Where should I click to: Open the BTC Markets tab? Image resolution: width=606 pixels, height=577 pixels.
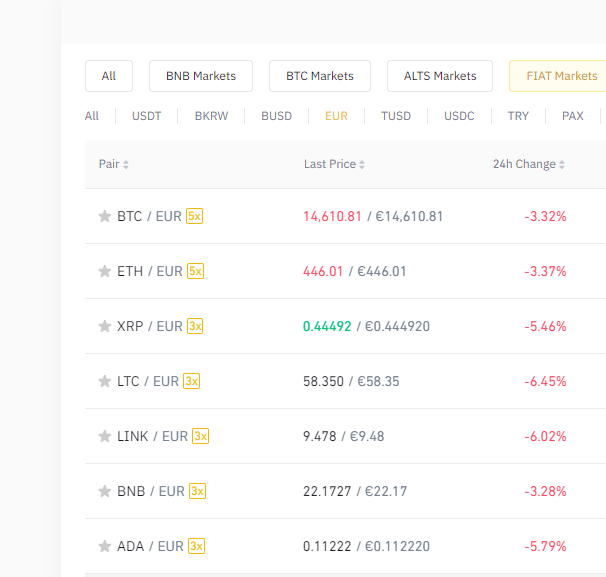tap(320, 76)
